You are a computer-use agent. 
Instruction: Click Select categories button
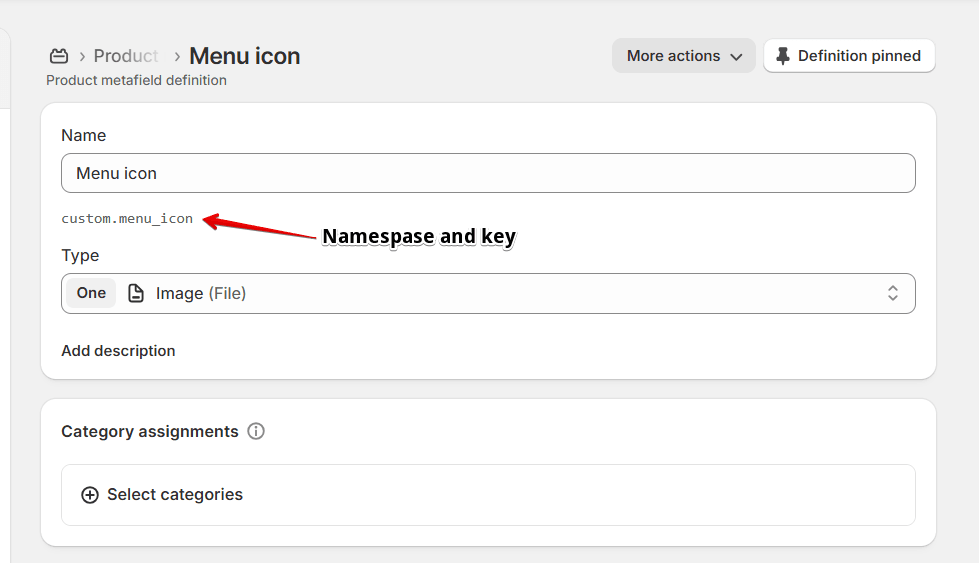pos(488,495)
